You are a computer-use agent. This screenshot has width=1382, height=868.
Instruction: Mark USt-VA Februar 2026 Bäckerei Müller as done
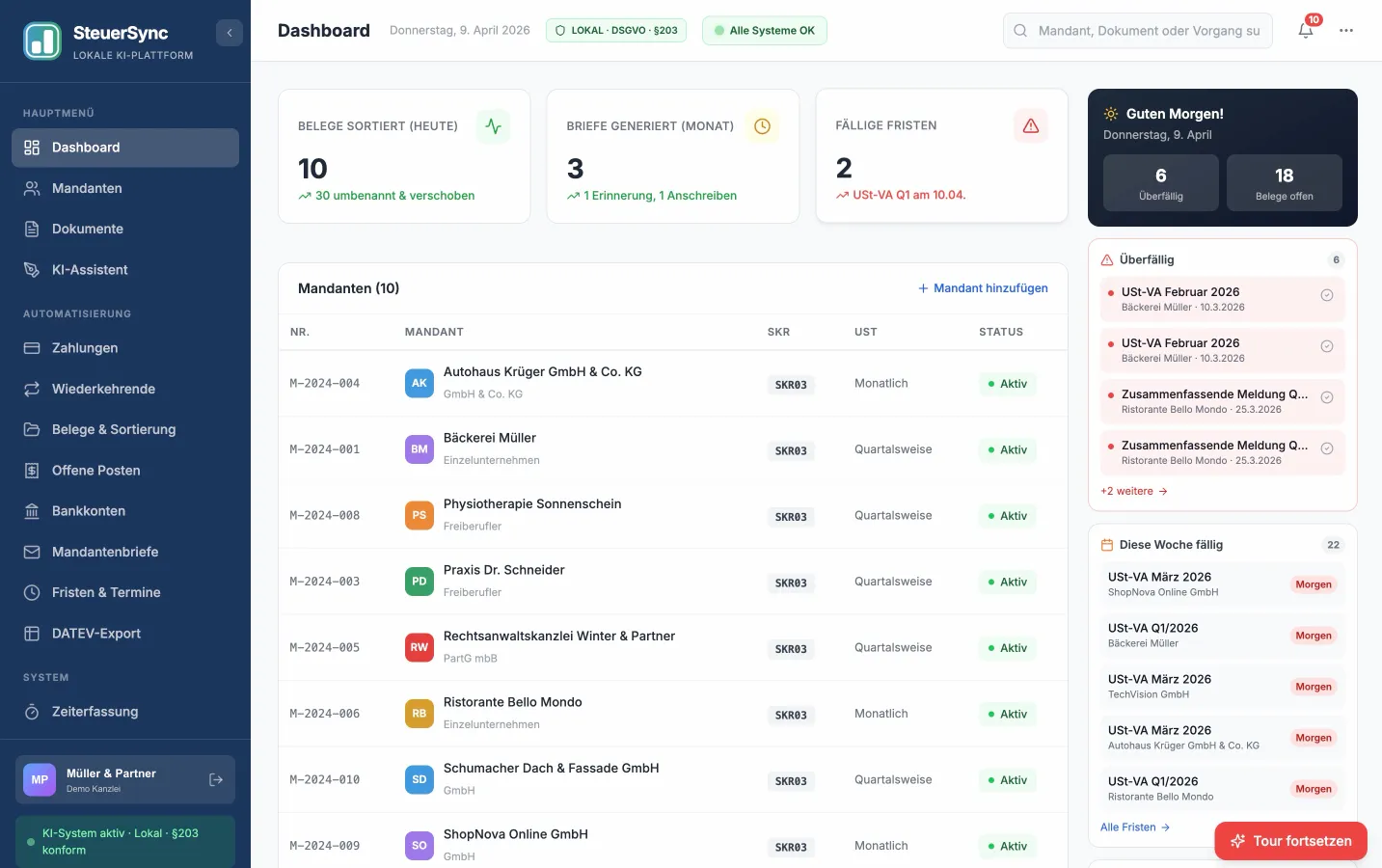pyautogui.click(x=1327, y=295)
